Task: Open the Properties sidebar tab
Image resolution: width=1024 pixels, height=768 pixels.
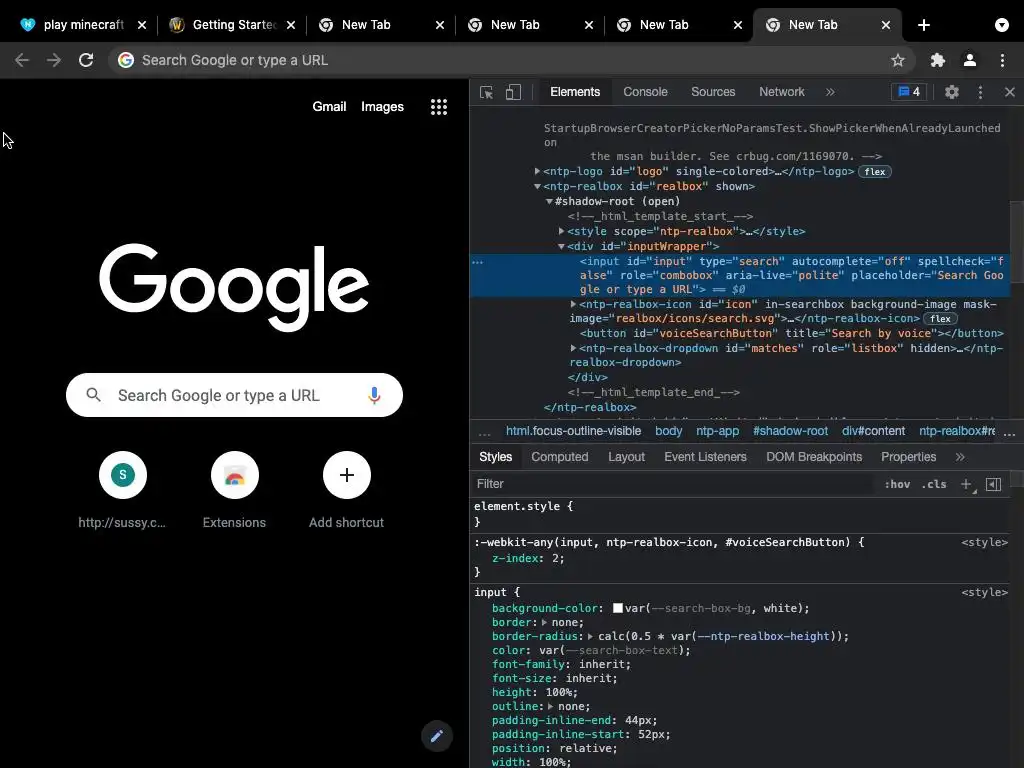Action: tap(908, 456)
